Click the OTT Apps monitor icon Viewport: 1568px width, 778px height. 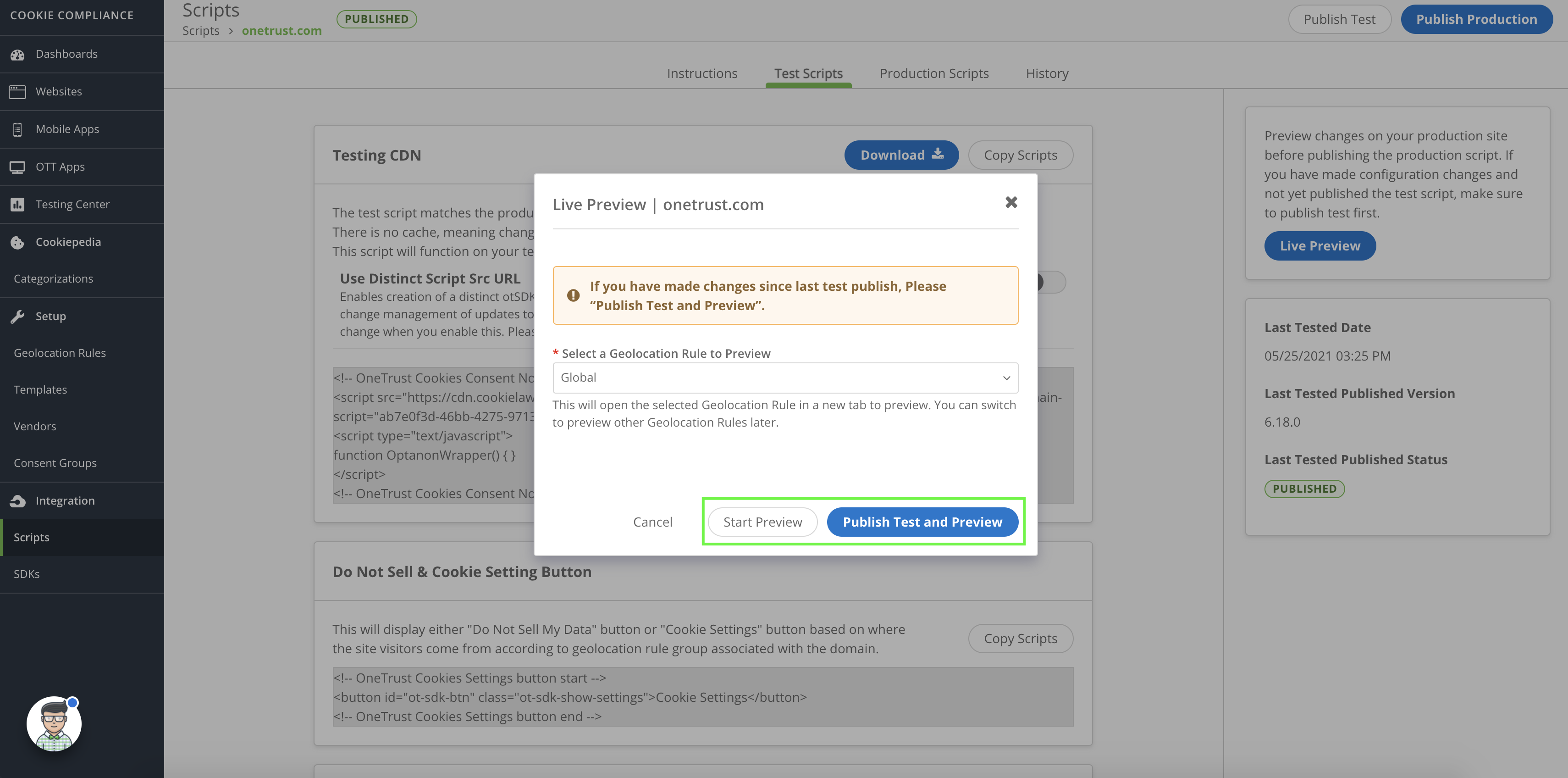coord(18,167)
